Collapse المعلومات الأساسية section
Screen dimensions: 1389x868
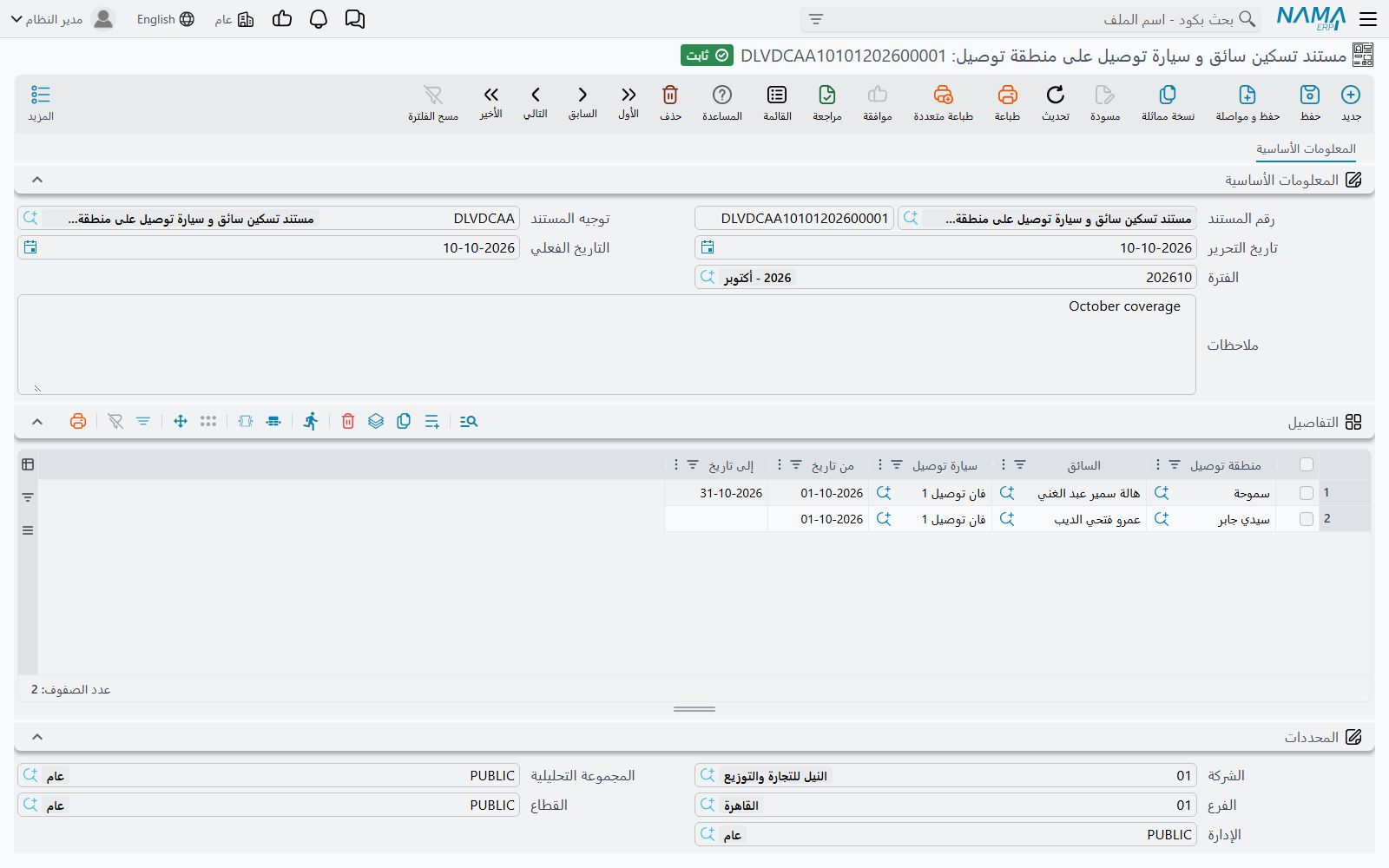point(37,180)
